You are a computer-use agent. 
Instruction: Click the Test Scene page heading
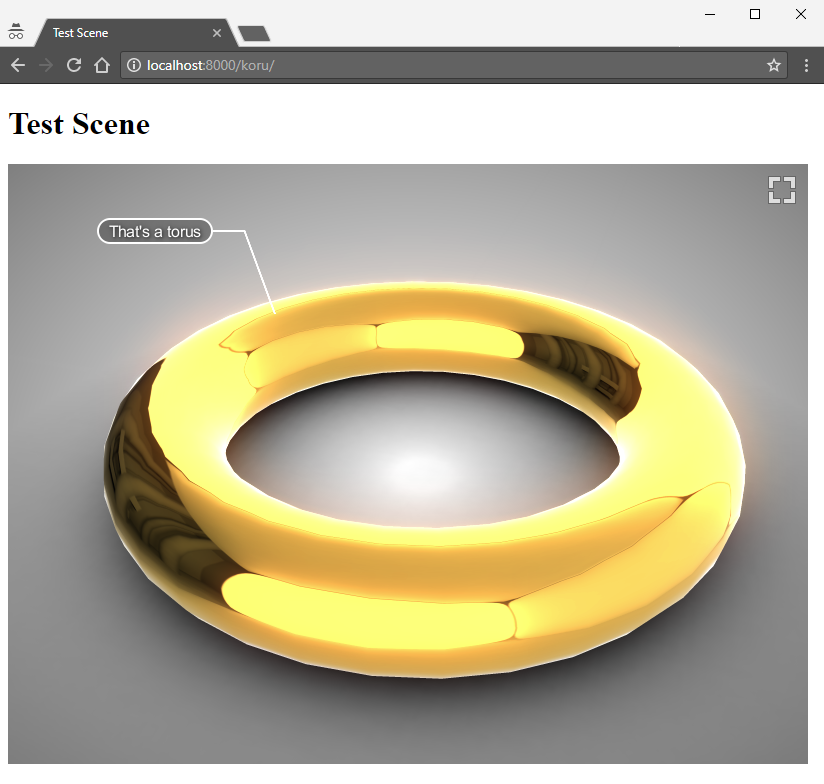pyautogui.click(x=79, y=125)
